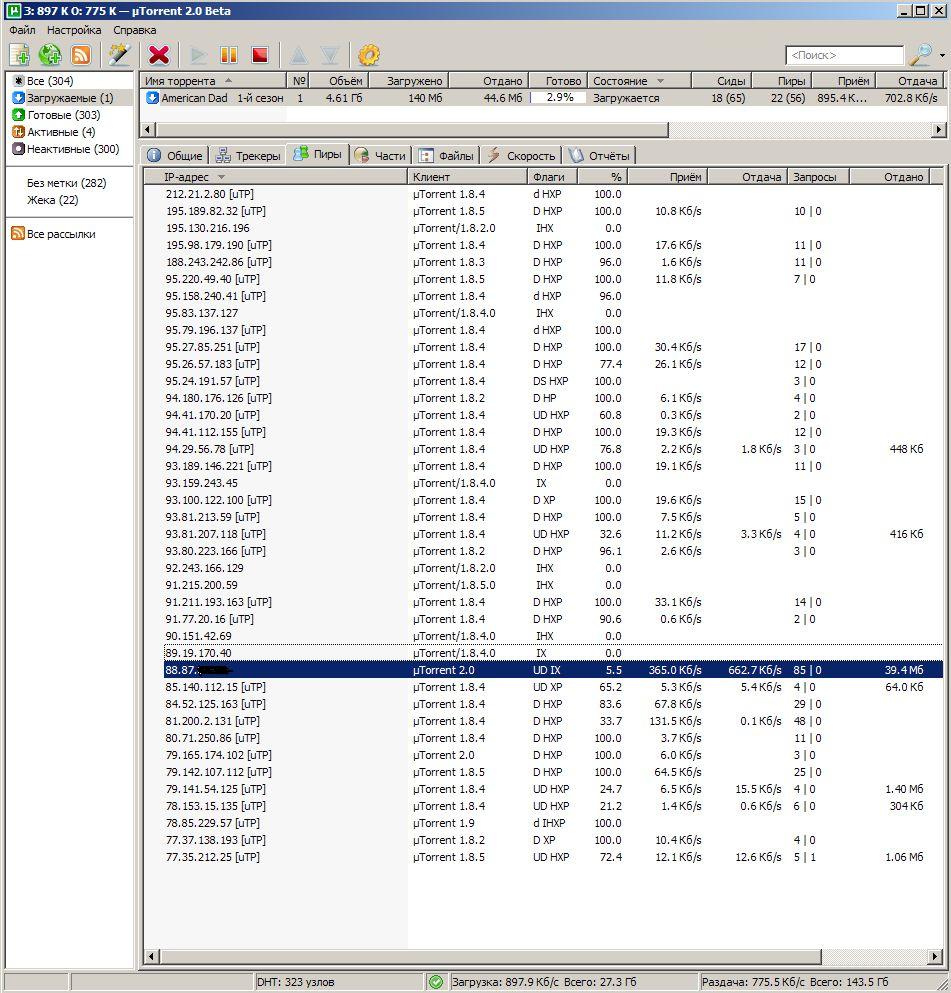Open Preferences via the gear icon
This screenshot has height=993, width=951.
coord(369,55)
